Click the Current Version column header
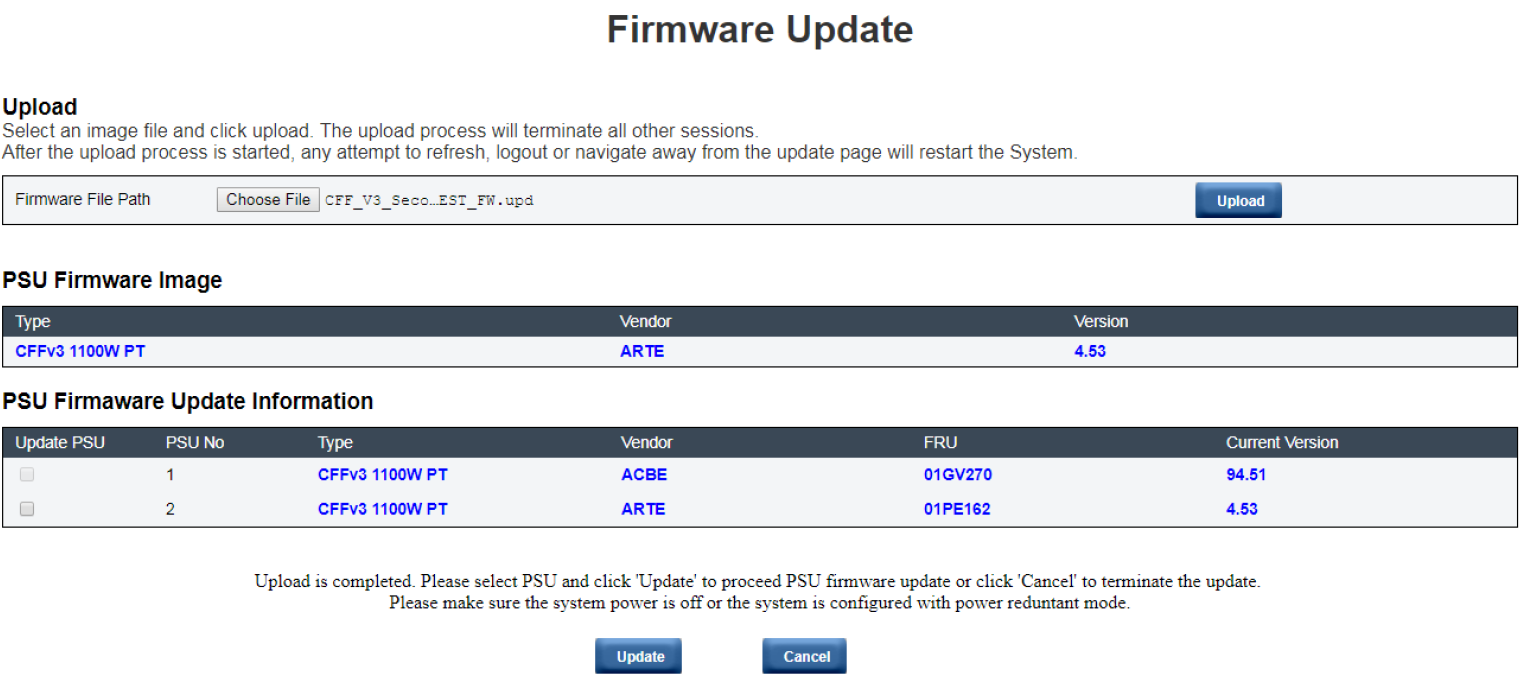 pos(1282,442)
